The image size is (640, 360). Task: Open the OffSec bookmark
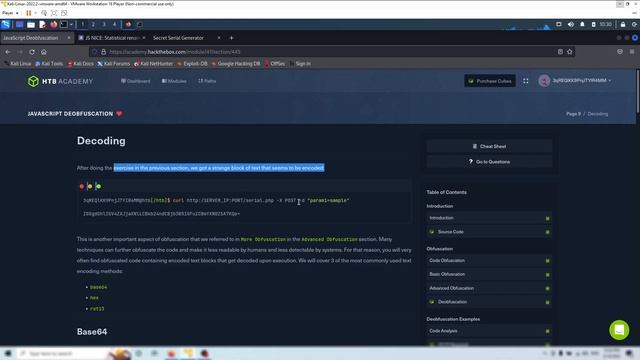(275, 64)
